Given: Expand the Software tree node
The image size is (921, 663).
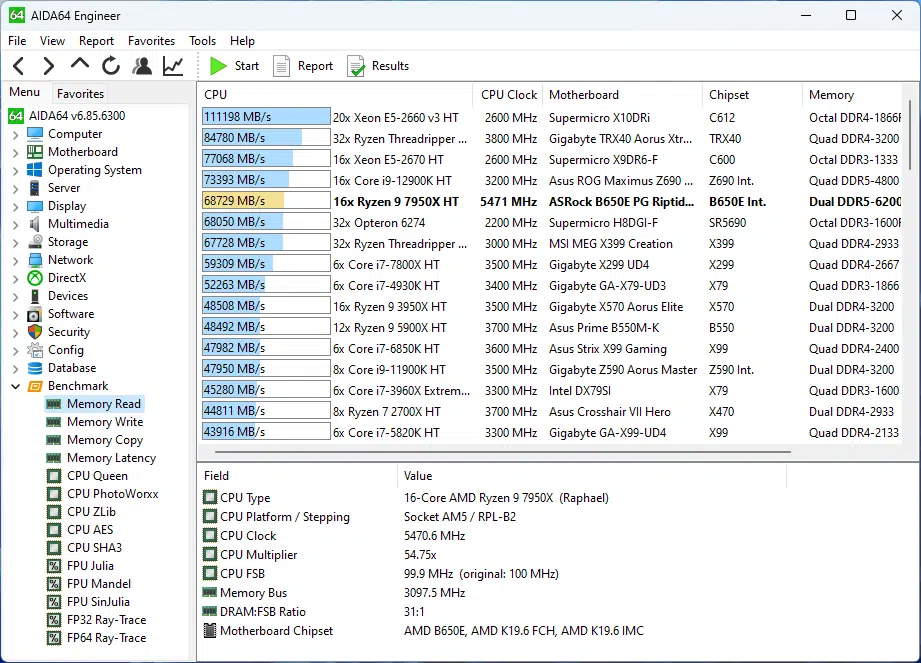Looking at the screenshot, I should (x=15, y=315).
